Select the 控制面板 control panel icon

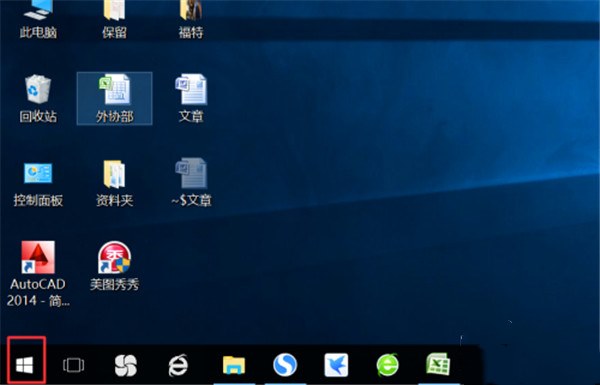(38, 173)
